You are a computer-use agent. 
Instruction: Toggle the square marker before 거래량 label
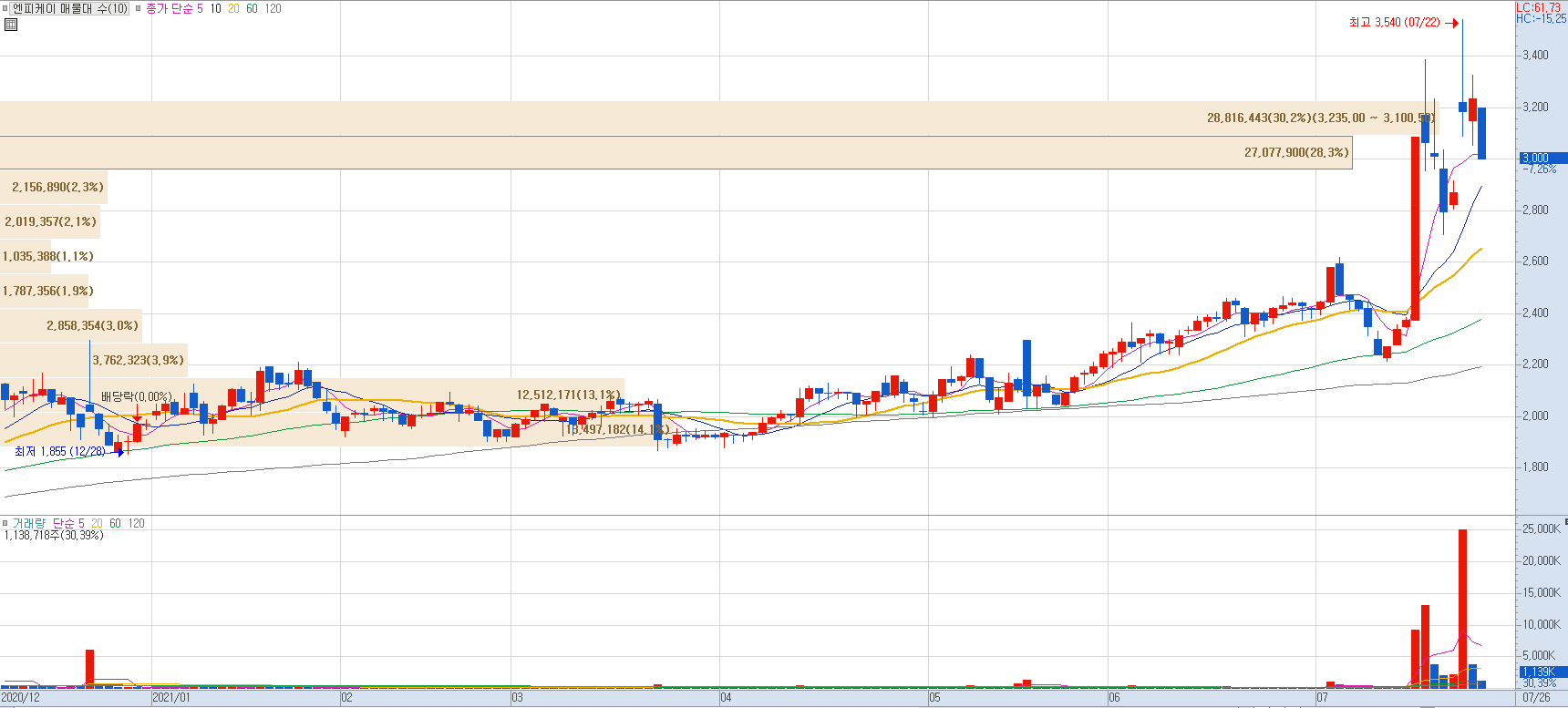coord(5,523)
